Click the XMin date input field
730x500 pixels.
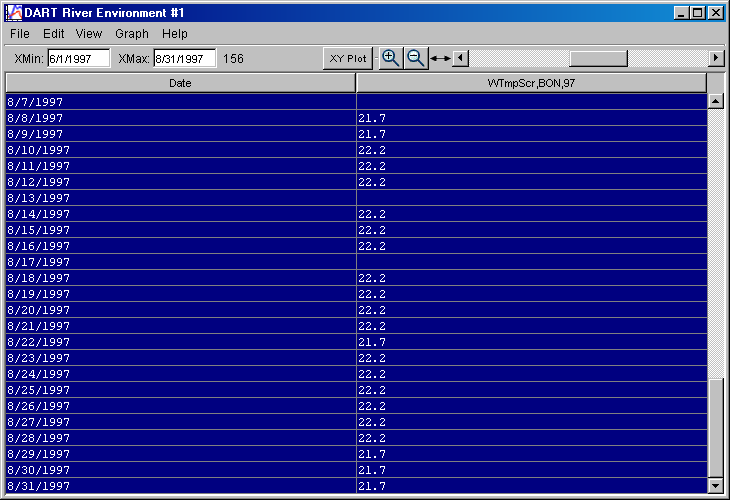(78, 59)
